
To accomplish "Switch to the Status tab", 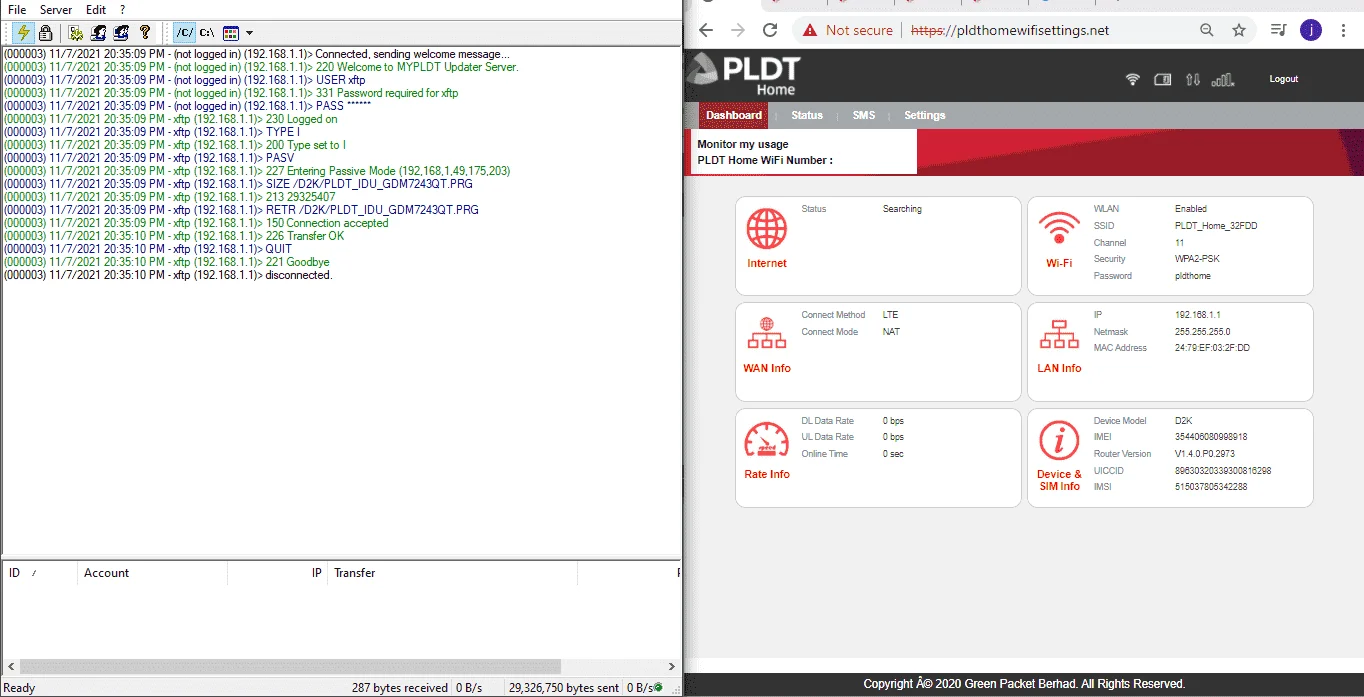I will click(807, 115).
